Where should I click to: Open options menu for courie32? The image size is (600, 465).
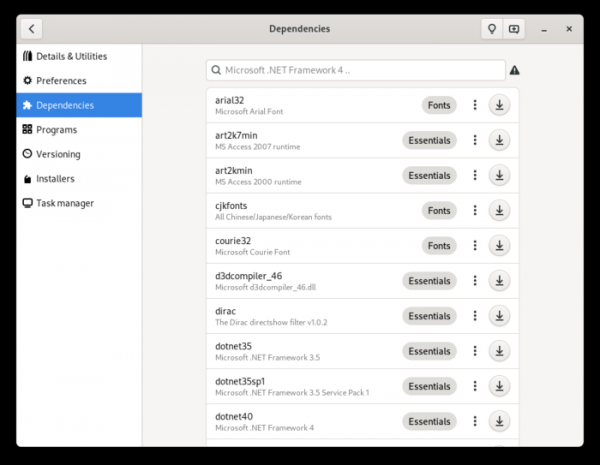[x=474, y=246]
